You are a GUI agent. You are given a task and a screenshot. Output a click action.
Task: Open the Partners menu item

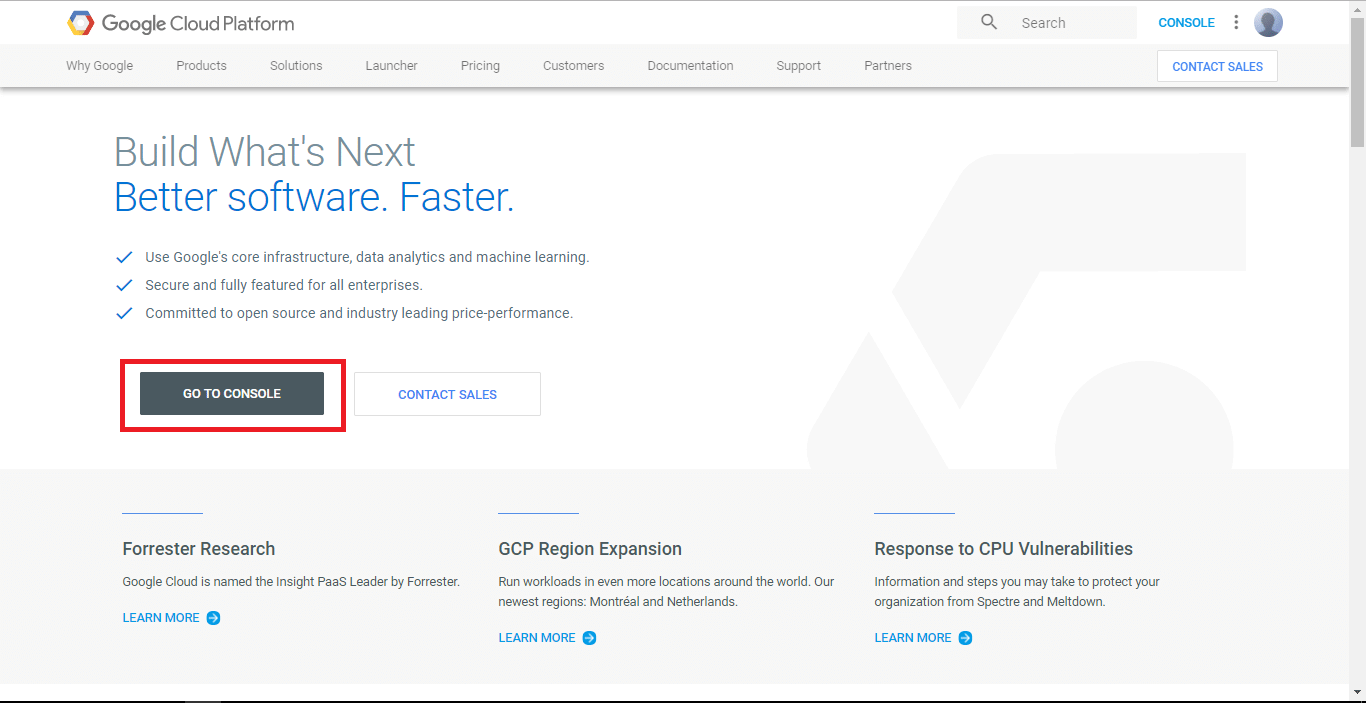point(888,66)
